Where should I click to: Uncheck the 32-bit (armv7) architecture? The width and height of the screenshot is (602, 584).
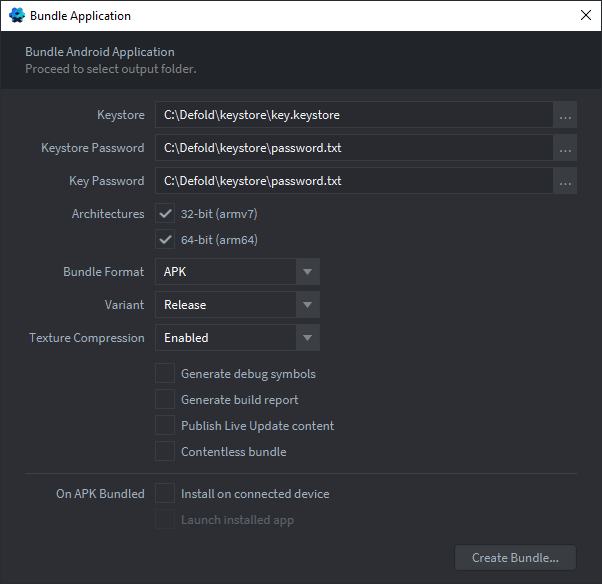click(165, 213)
